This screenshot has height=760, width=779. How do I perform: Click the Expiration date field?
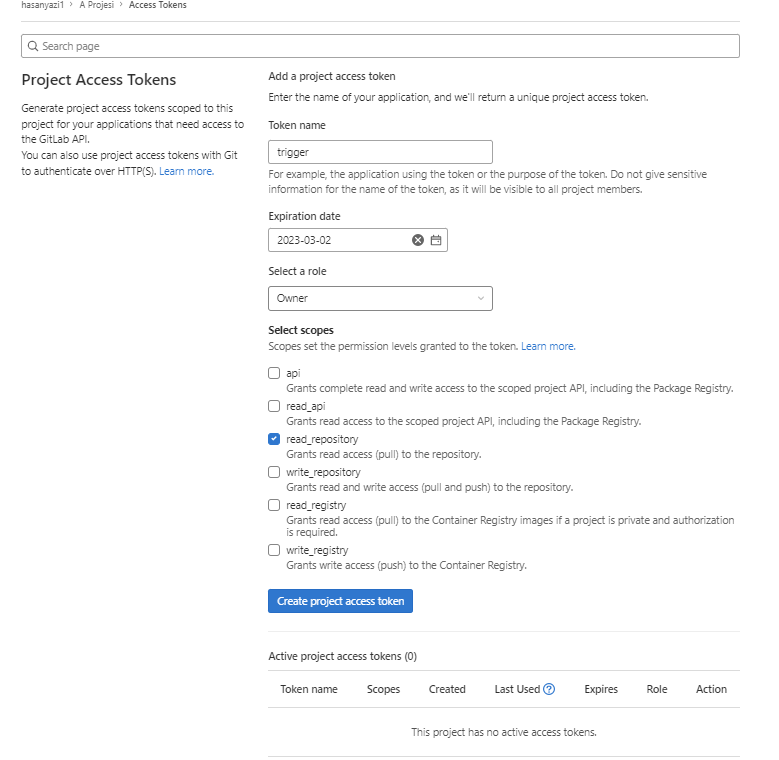pos(358,240)
